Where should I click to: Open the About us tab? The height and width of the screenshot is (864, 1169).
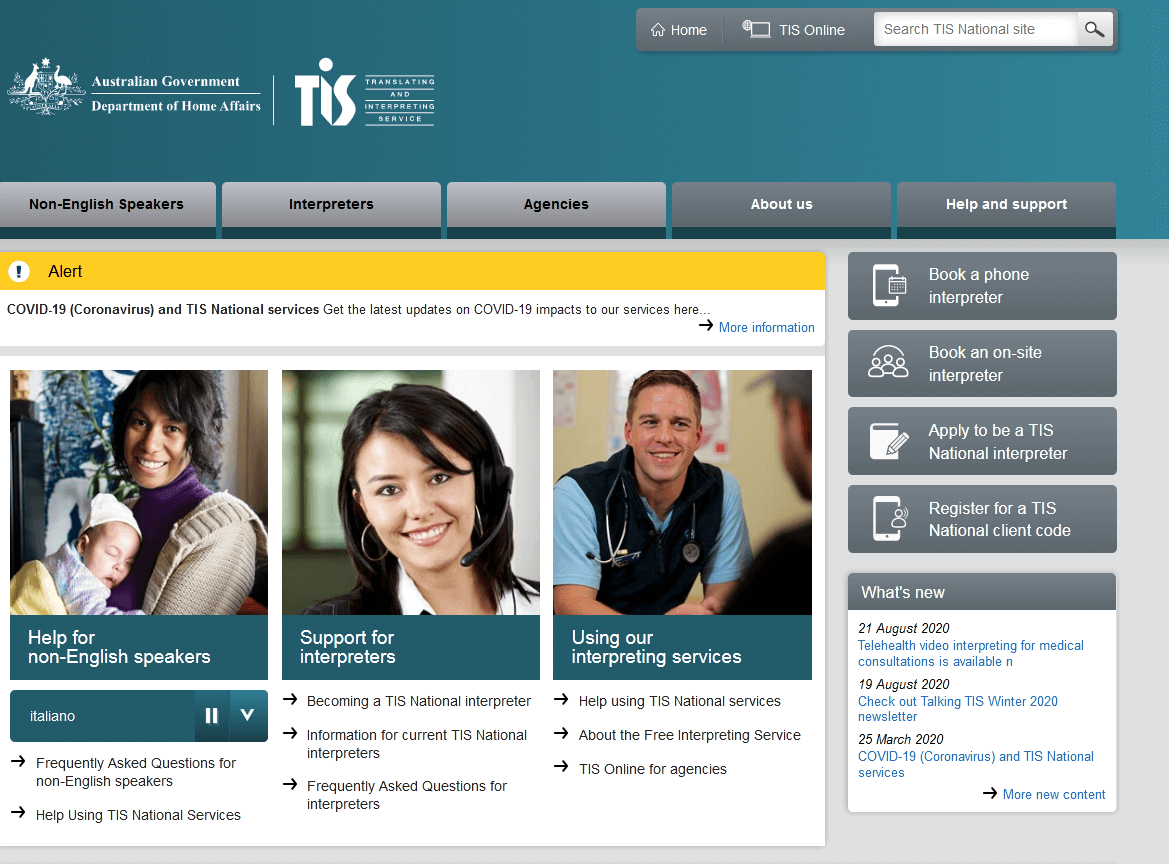point(781,204)
